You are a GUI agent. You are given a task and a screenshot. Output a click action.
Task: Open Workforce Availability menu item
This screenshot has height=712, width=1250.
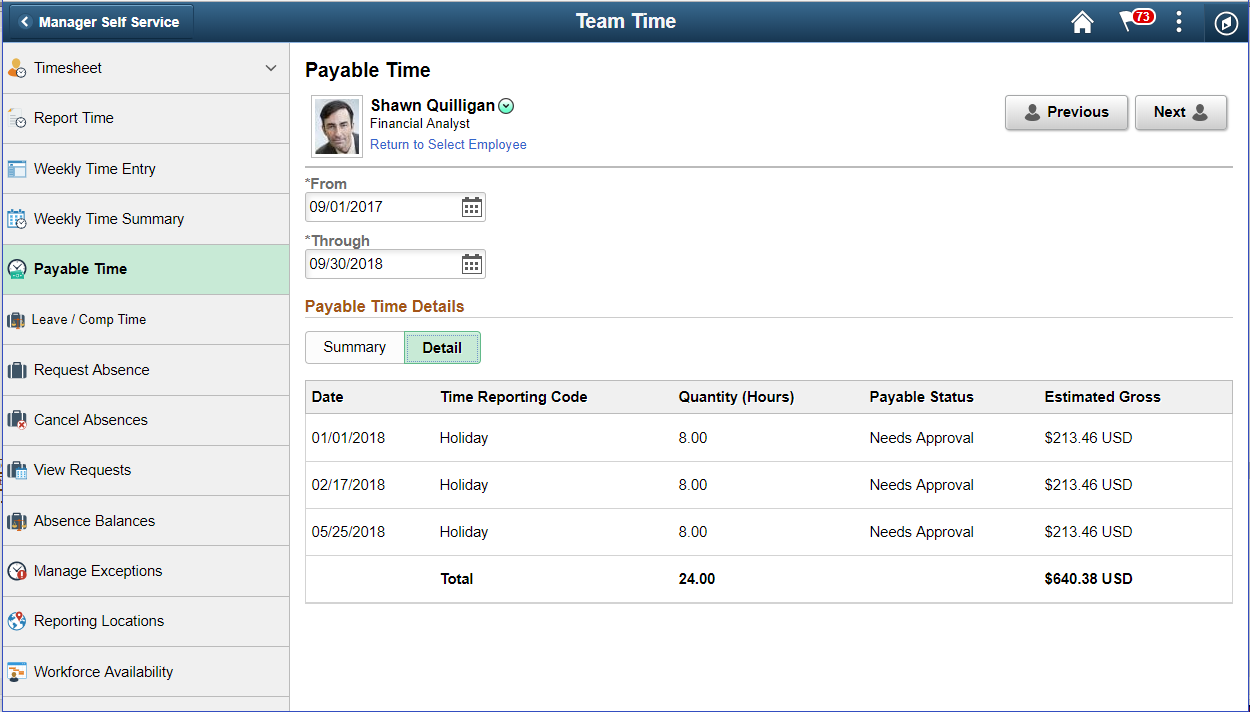tap(146, 672)
